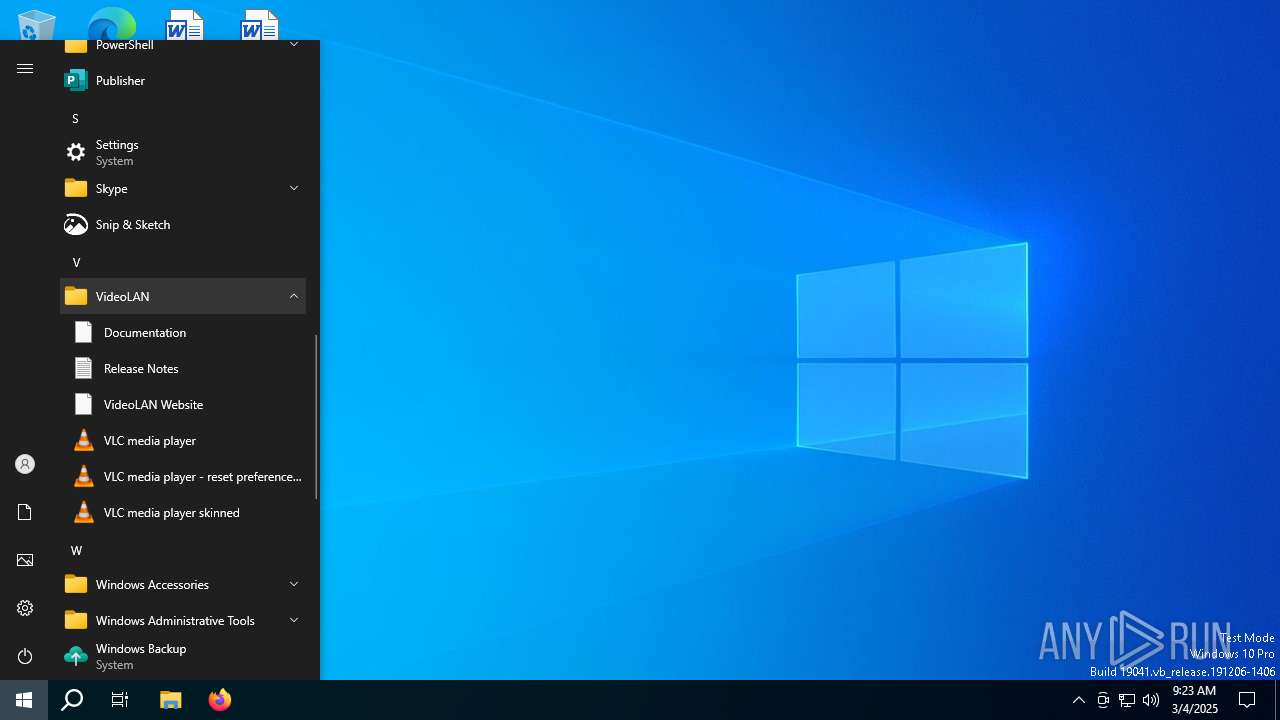Open the first Word document on desktop

click(185, 24)
